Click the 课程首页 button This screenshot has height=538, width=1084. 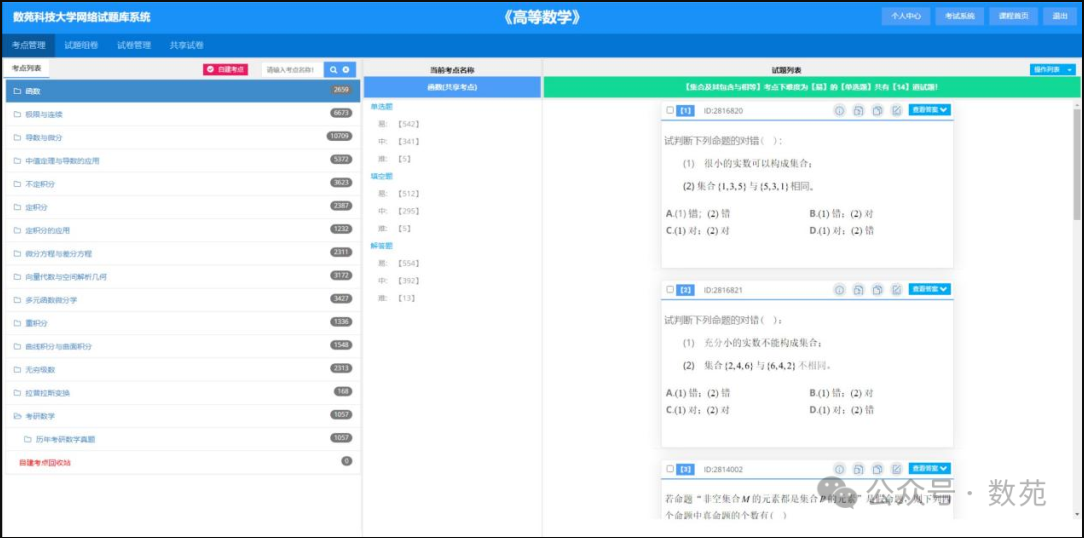click(x=1013, y=17)
